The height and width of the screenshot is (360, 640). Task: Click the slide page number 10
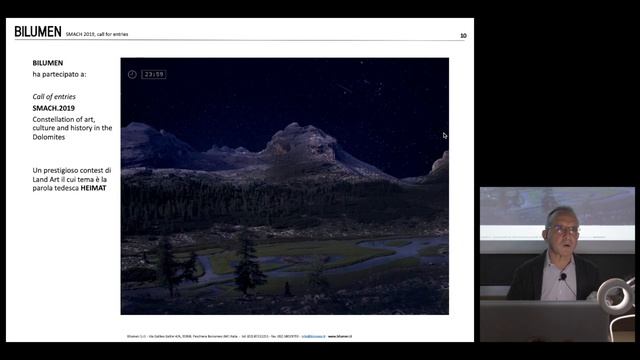463,36
